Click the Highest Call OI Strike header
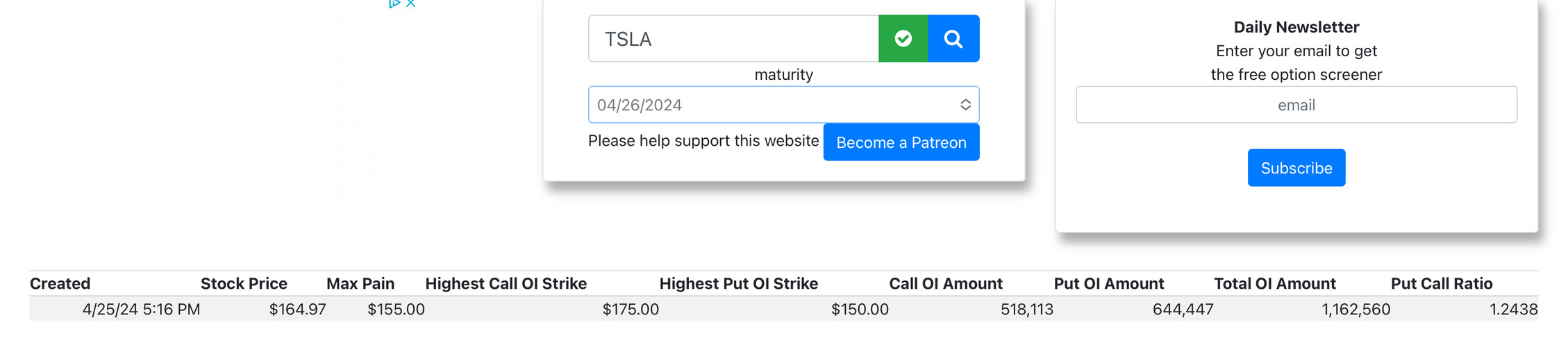This screenshot has width=1568, height=363. coord(506,283)
